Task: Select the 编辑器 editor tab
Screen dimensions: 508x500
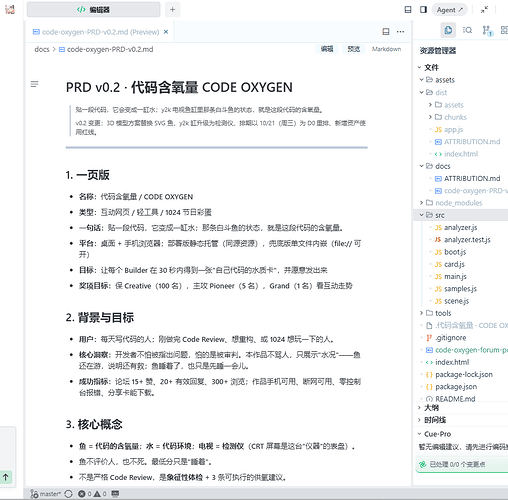Action: point(93,9)
